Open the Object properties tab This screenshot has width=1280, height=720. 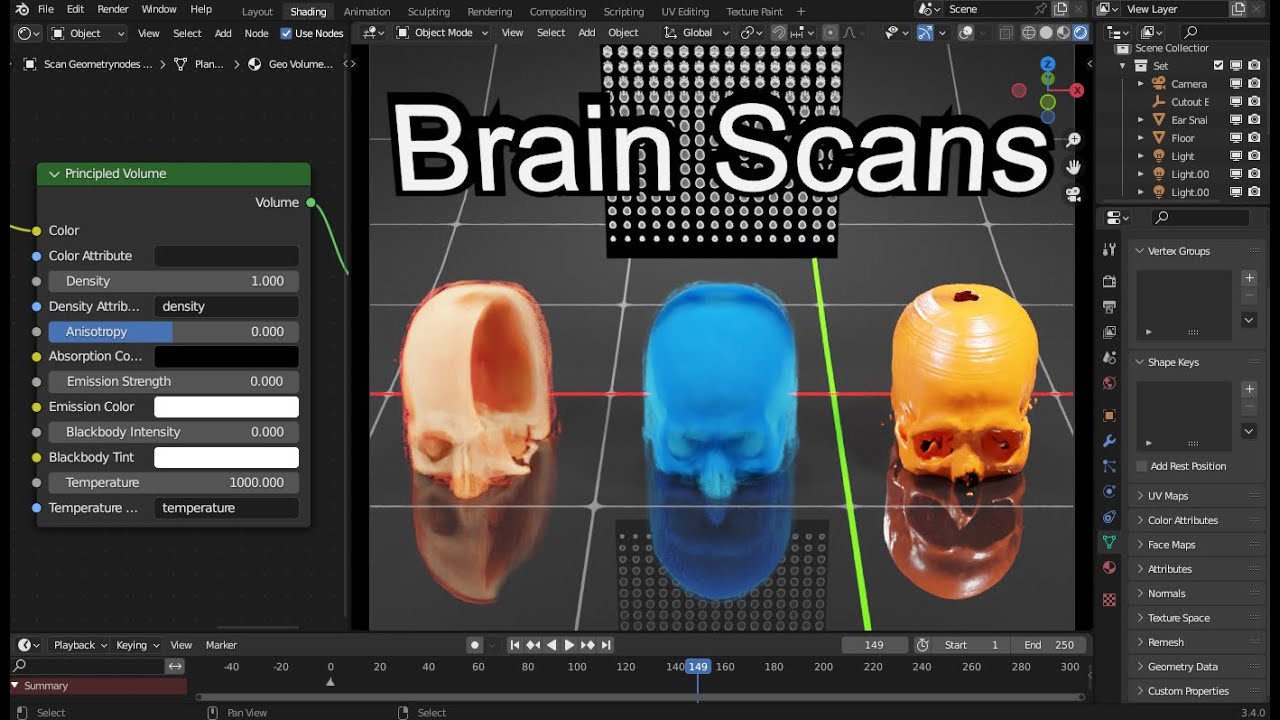[x=1109, y=415]
